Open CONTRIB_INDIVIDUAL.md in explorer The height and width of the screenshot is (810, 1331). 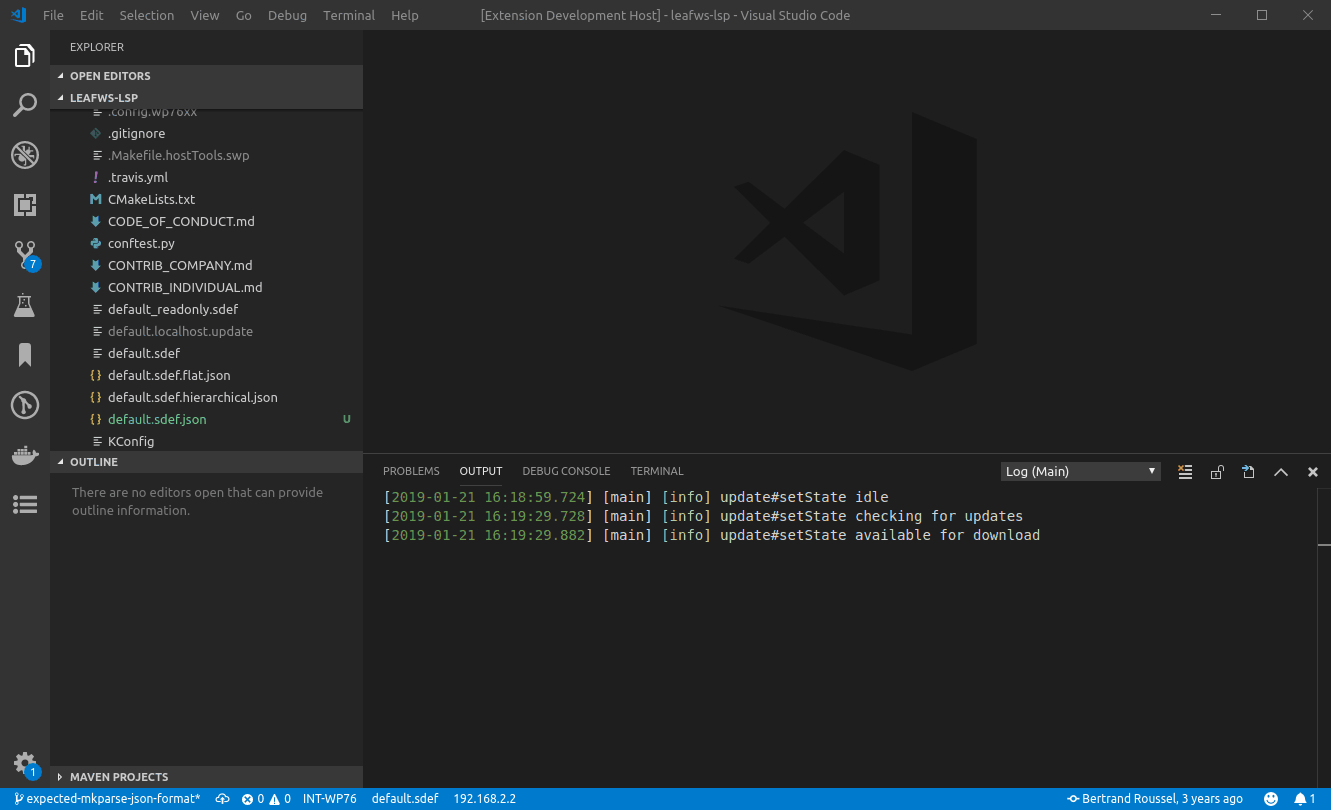click(x=206, y=287)
